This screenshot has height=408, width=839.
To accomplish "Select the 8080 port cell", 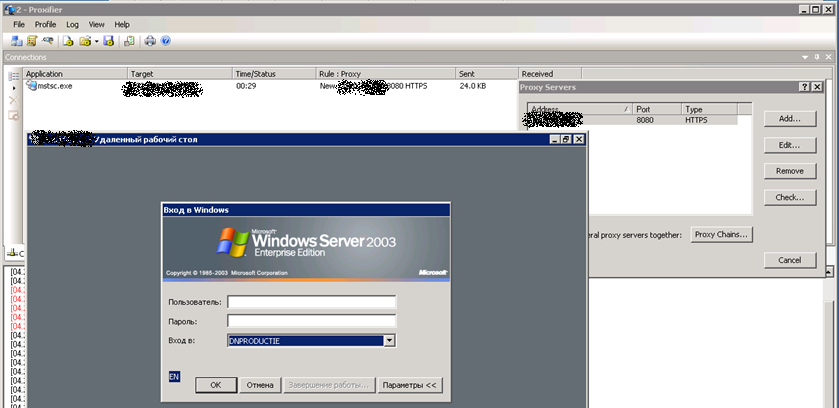I will [x=645, y=120].
